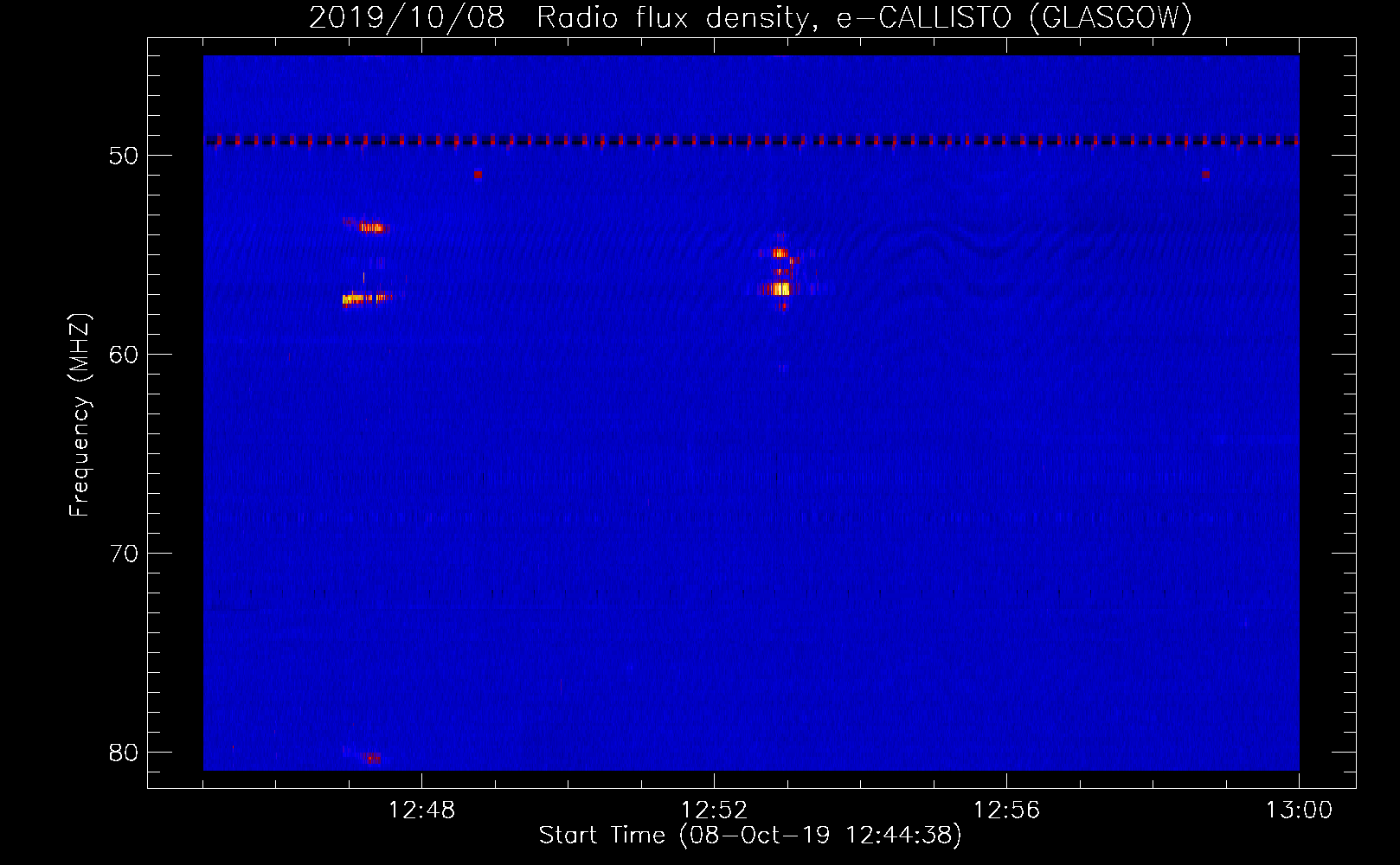The width and height of the screenshot is (1400, 865).
Task: Click the small red spot at 51 MHz near 12:59
Action: click(x=1205, y=174)
